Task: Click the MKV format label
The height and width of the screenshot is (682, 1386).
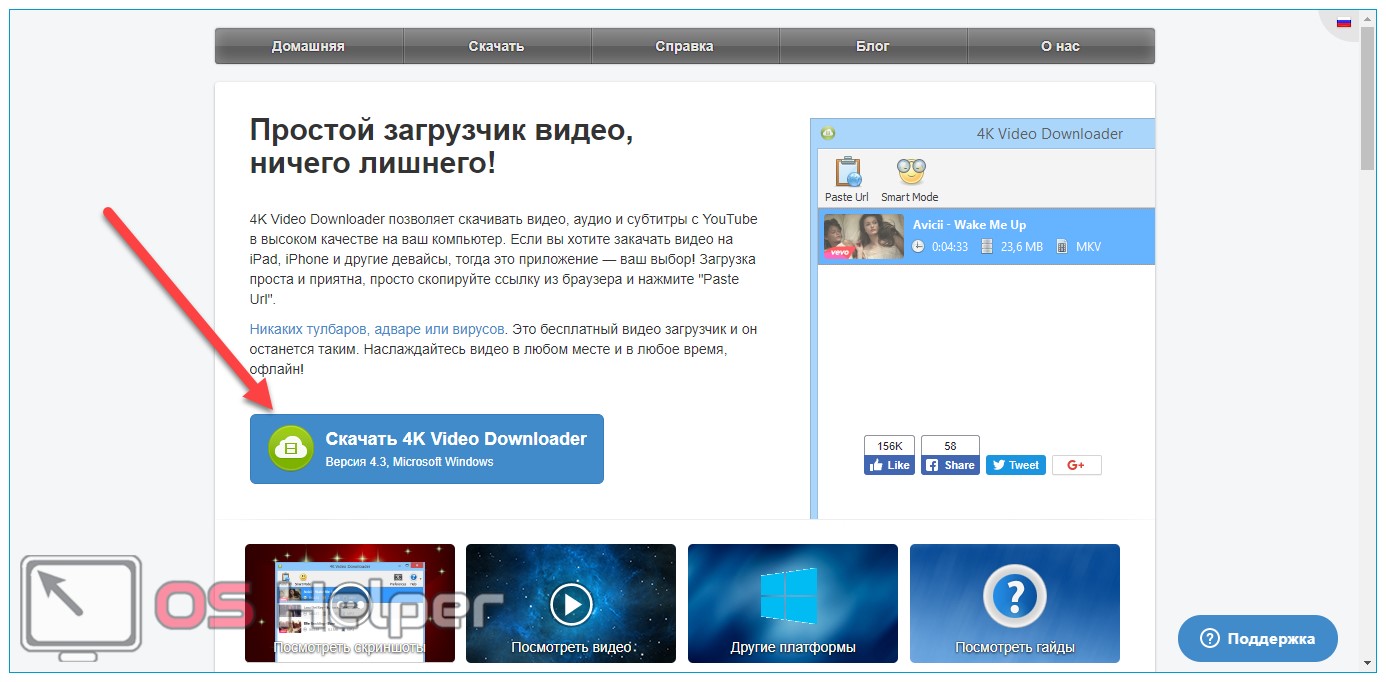Action: 1088,247
